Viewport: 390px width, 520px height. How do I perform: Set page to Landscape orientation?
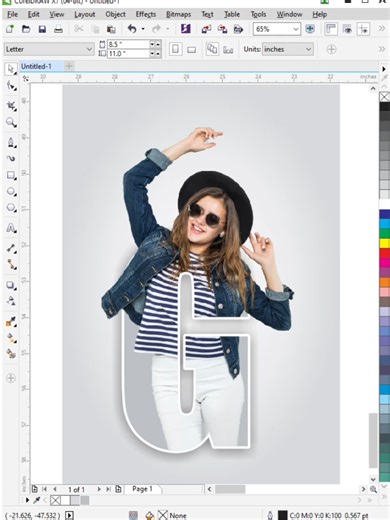[191, 50]
